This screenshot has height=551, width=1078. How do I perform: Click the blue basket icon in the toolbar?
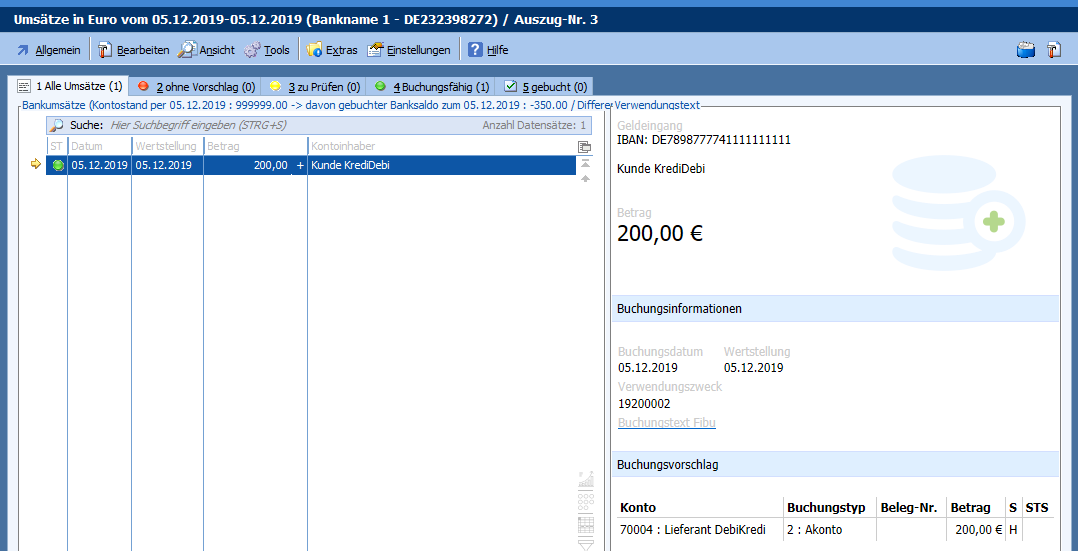click(x=1025, y=50)
